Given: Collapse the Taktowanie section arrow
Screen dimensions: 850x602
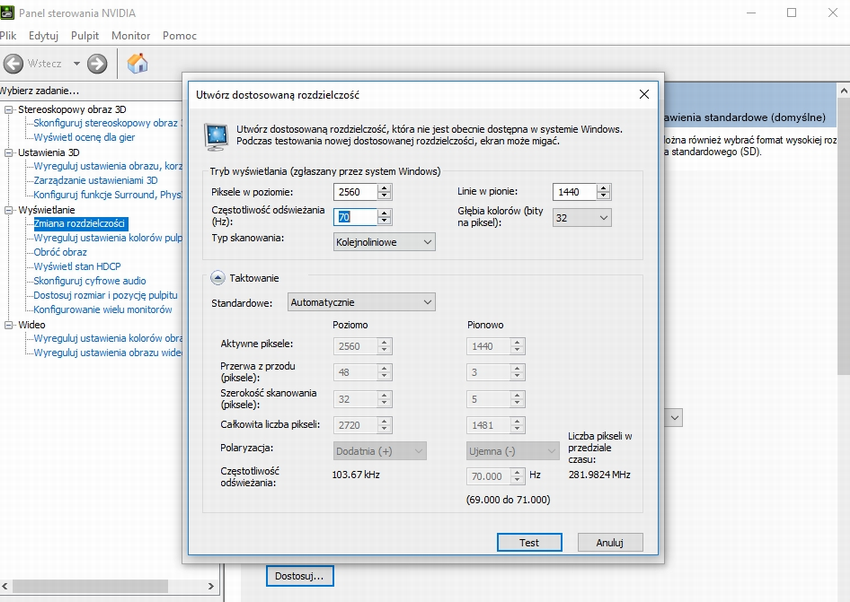Looking at the screenshot, I should coord(217,278).
